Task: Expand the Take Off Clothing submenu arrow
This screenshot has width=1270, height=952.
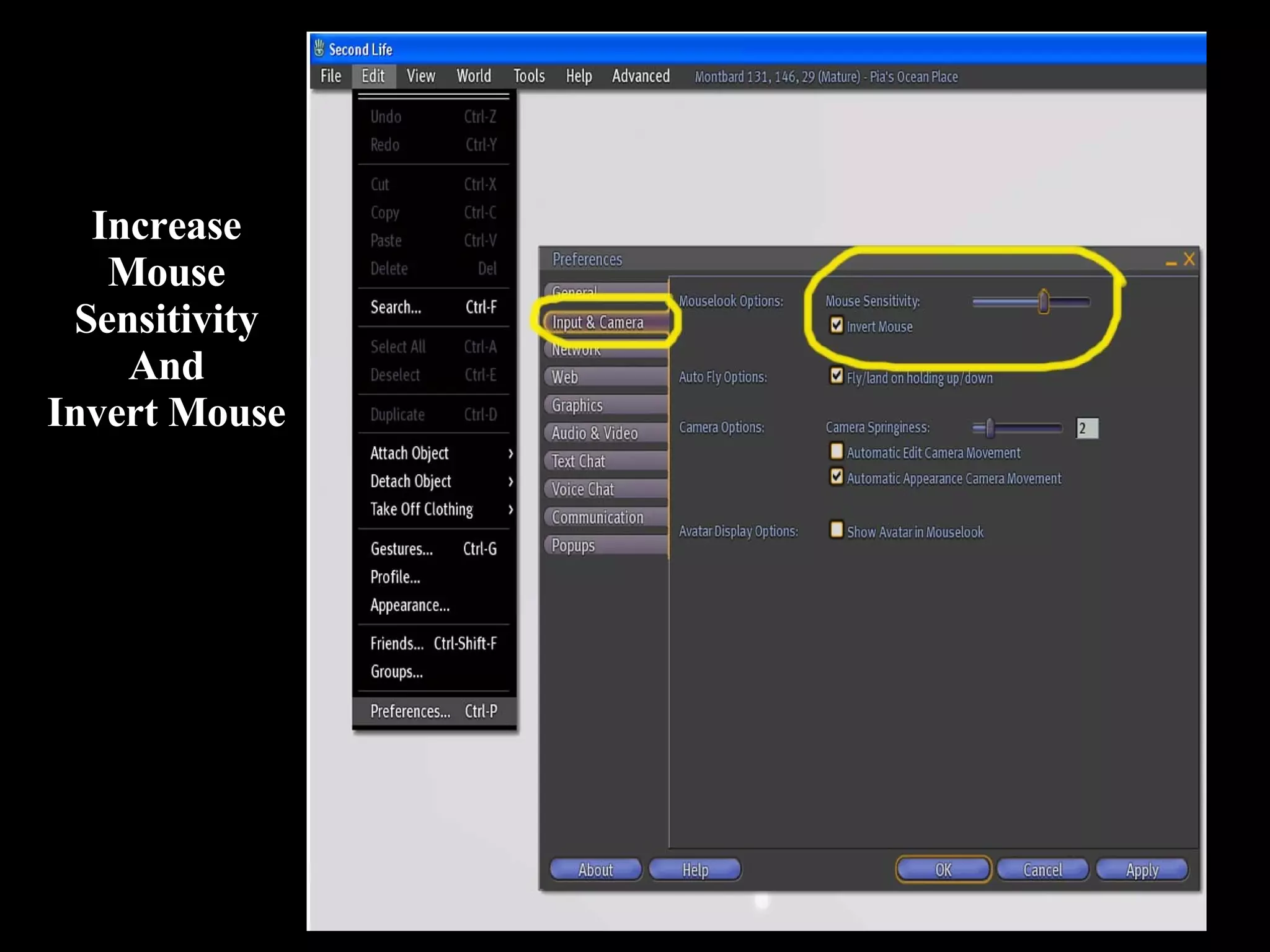Action: (510, 509)
